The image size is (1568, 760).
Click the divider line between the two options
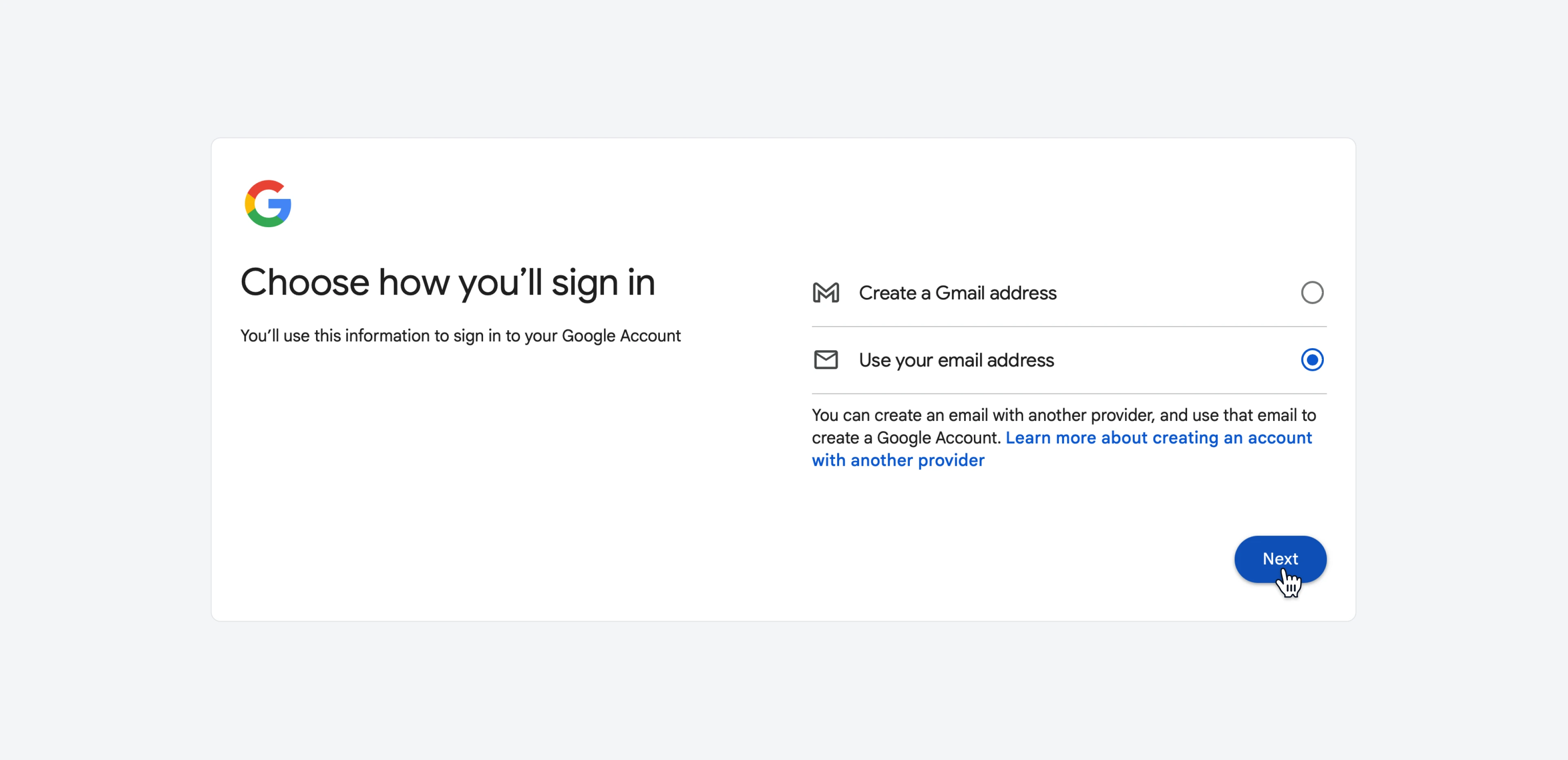point(1069,326)
